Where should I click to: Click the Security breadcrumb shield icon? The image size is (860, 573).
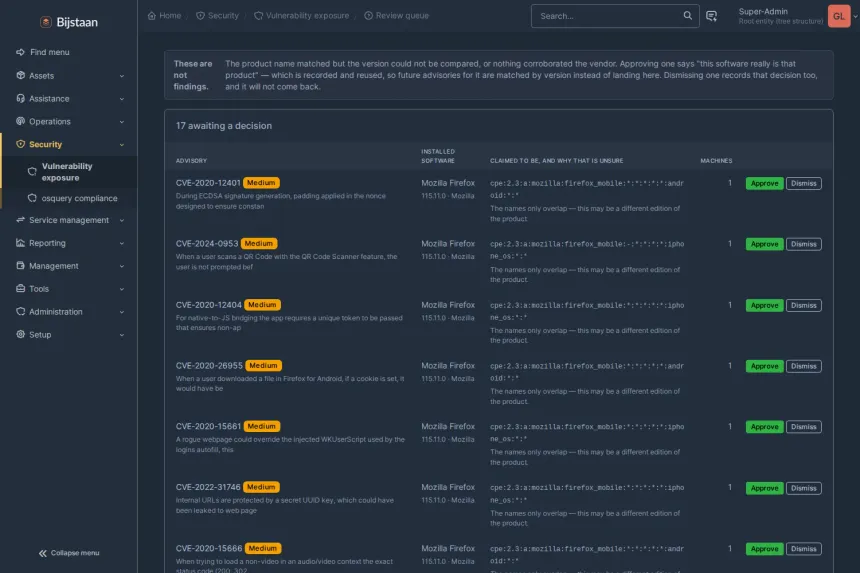coord(200,15)
